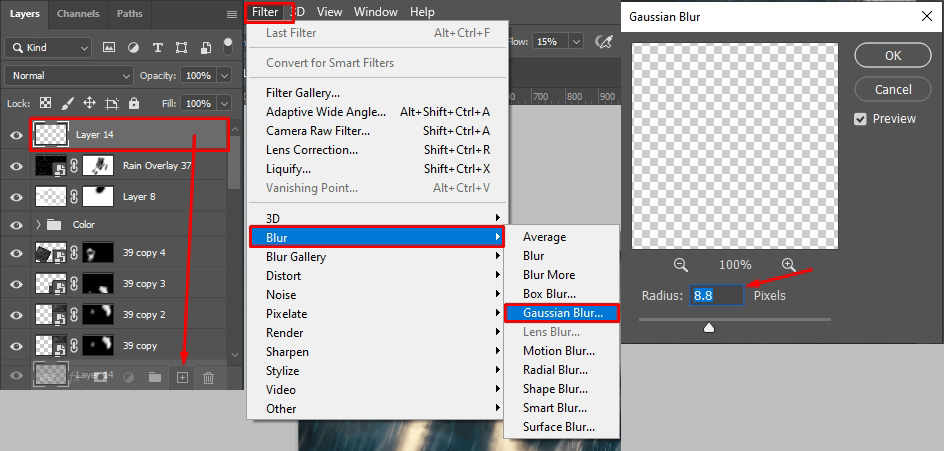Hide the 39 copy layer
The height and width of the screenshot is (451, 944).
coord(16,346)
